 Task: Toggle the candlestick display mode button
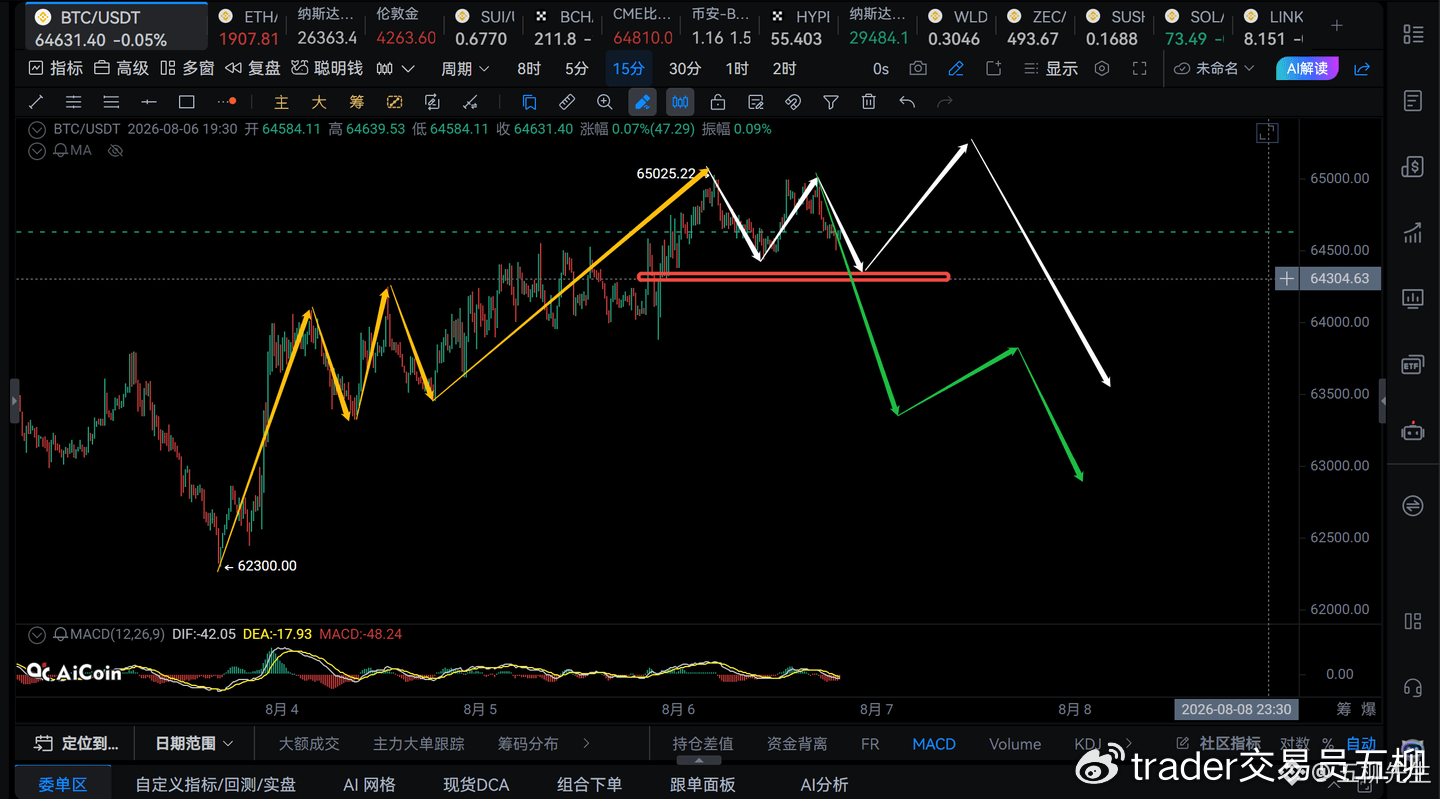680,102
